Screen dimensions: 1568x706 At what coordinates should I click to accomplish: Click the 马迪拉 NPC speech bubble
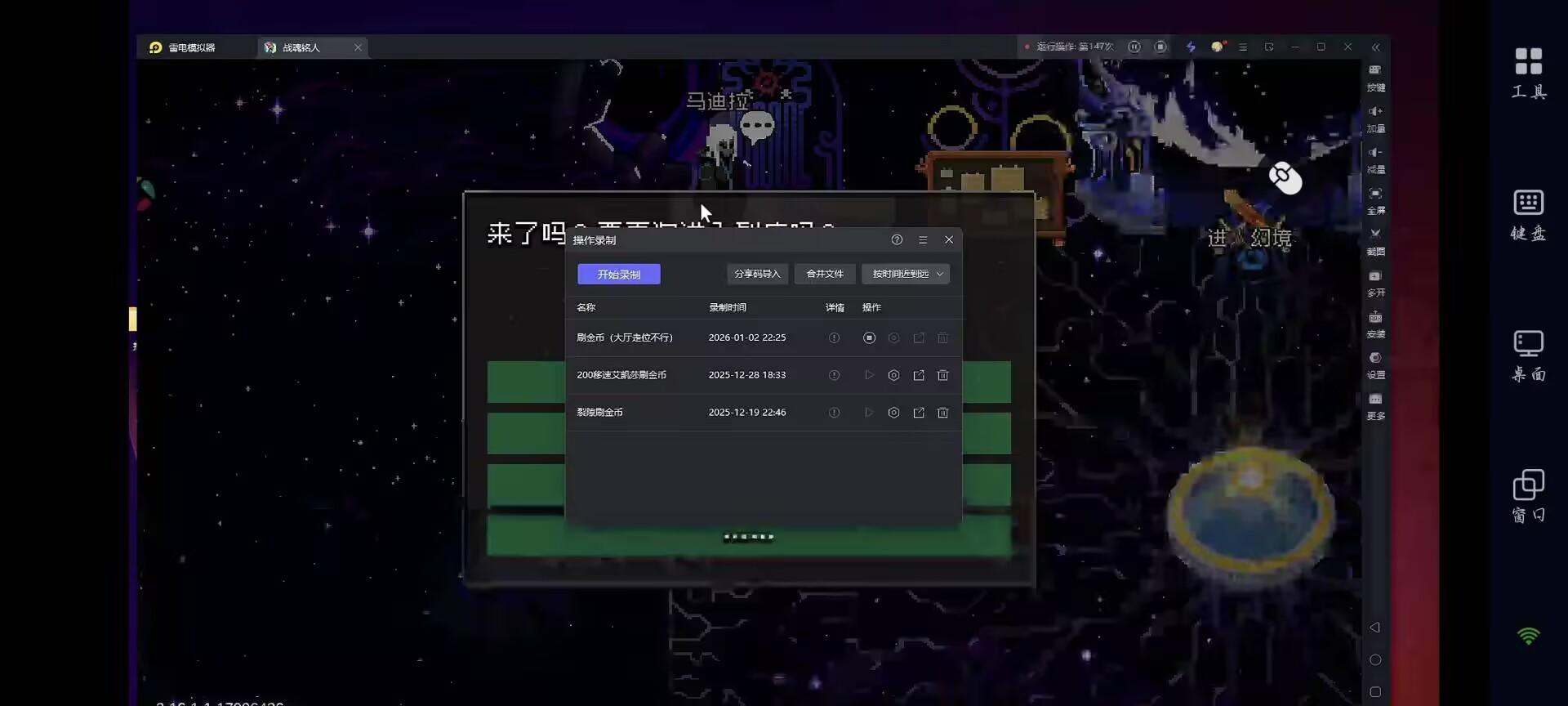point(757,127)
